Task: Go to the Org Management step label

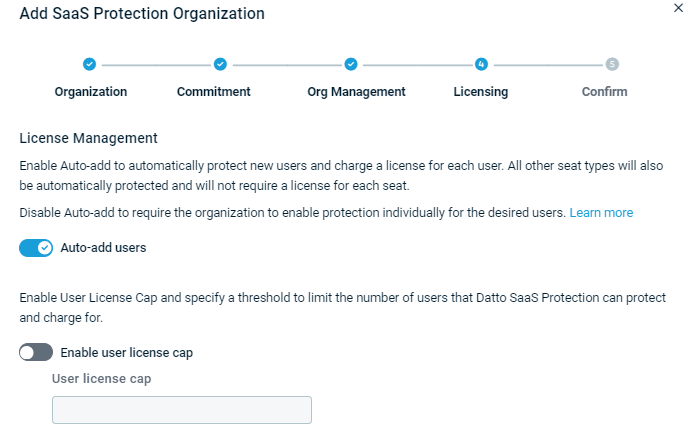Action: tap(356, 91)
